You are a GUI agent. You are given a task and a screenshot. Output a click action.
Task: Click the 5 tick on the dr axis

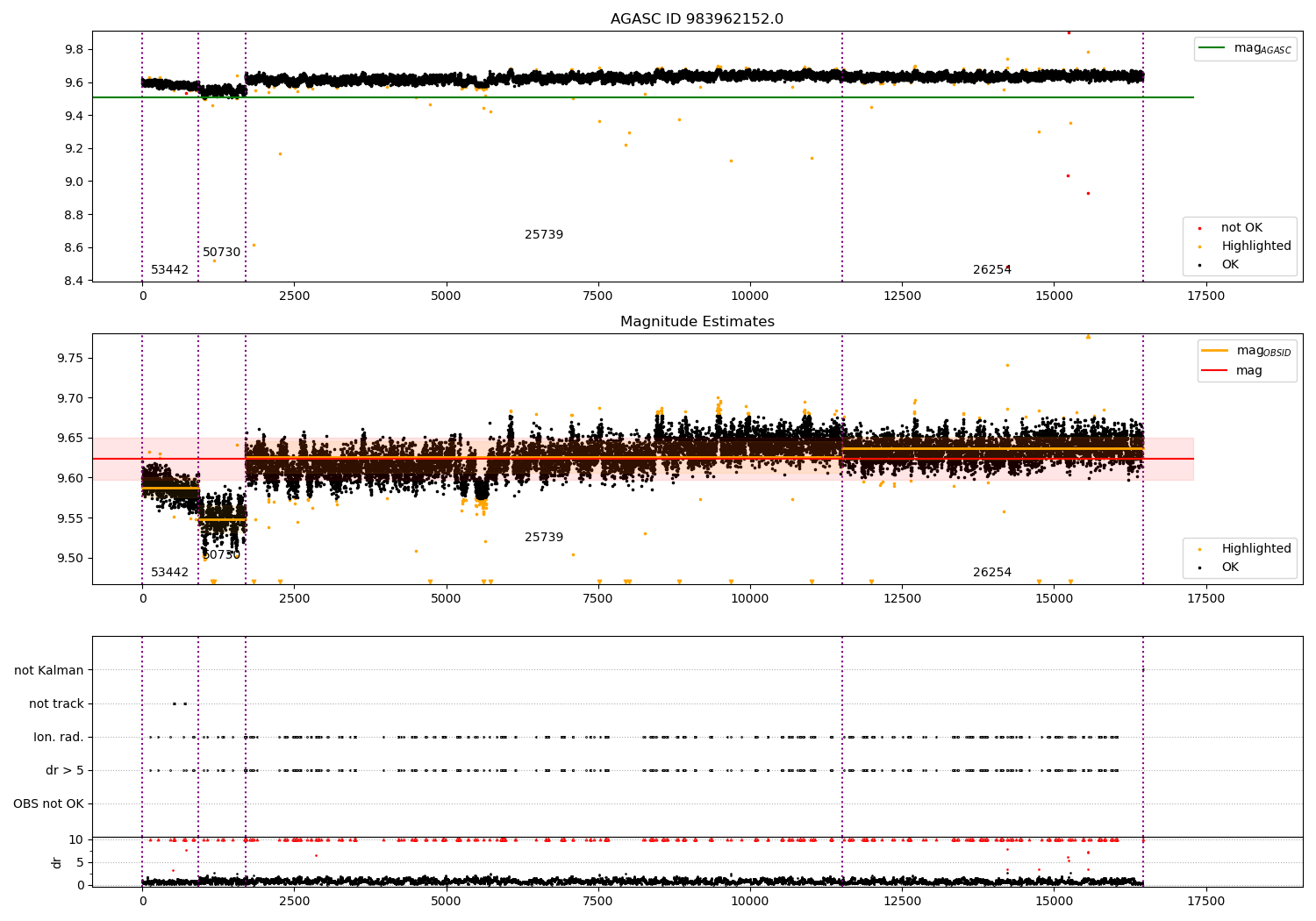80,862
